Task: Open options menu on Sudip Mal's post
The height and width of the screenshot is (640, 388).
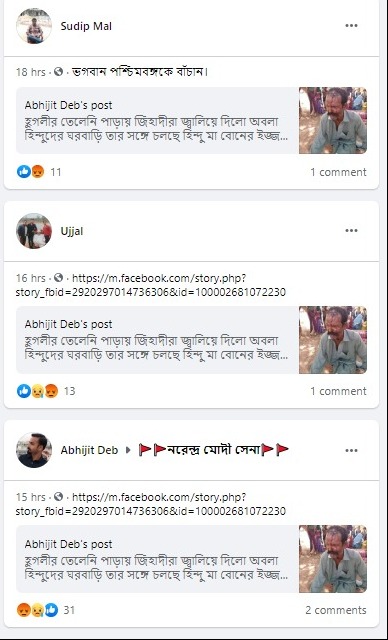Action: click(351, 26)
